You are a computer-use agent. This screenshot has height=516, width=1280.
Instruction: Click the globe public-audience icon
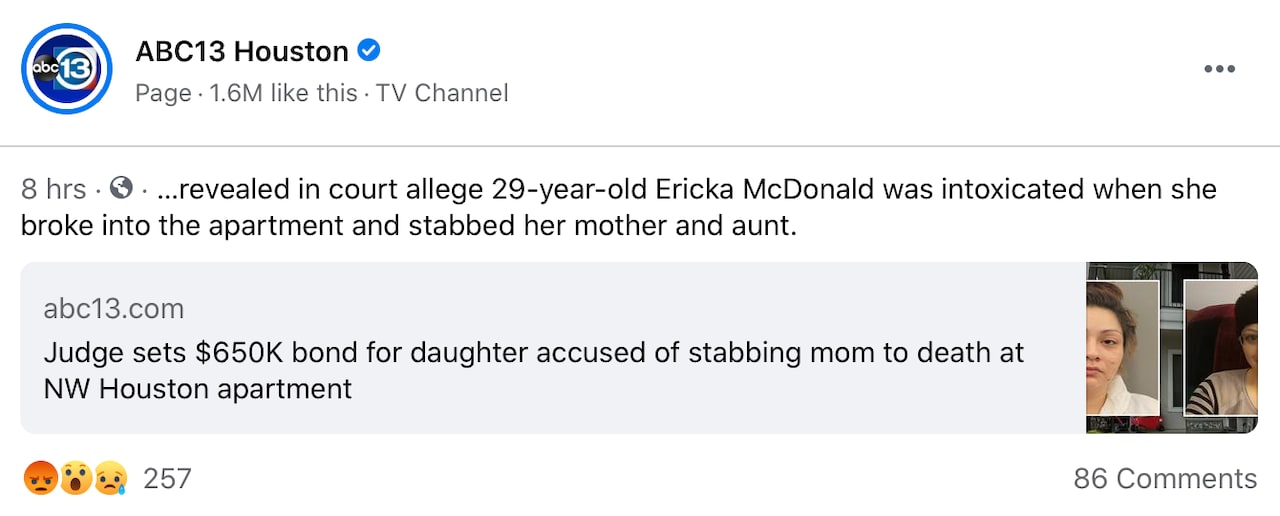click(122, 188)
